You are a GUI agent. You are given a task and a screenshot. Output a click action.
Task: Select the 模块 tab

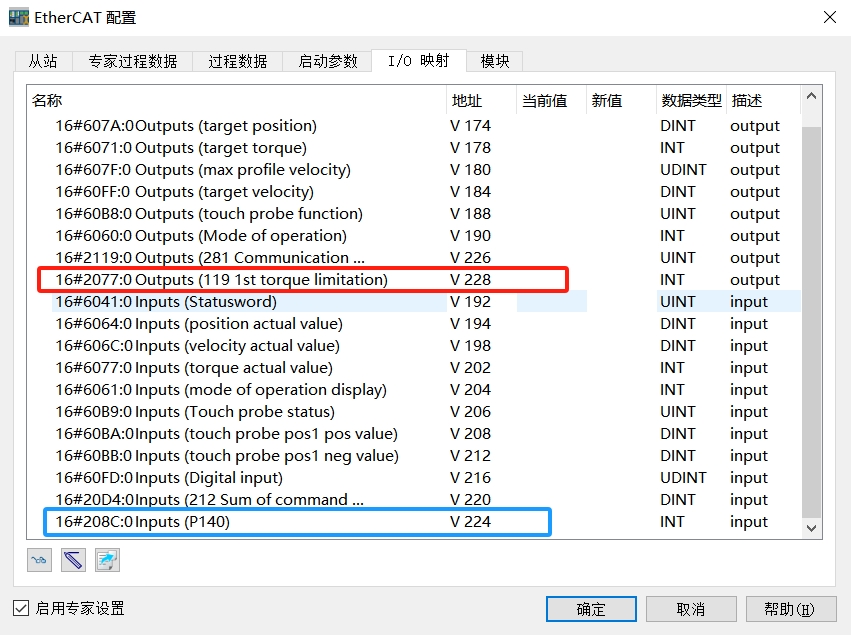(495, 61)
